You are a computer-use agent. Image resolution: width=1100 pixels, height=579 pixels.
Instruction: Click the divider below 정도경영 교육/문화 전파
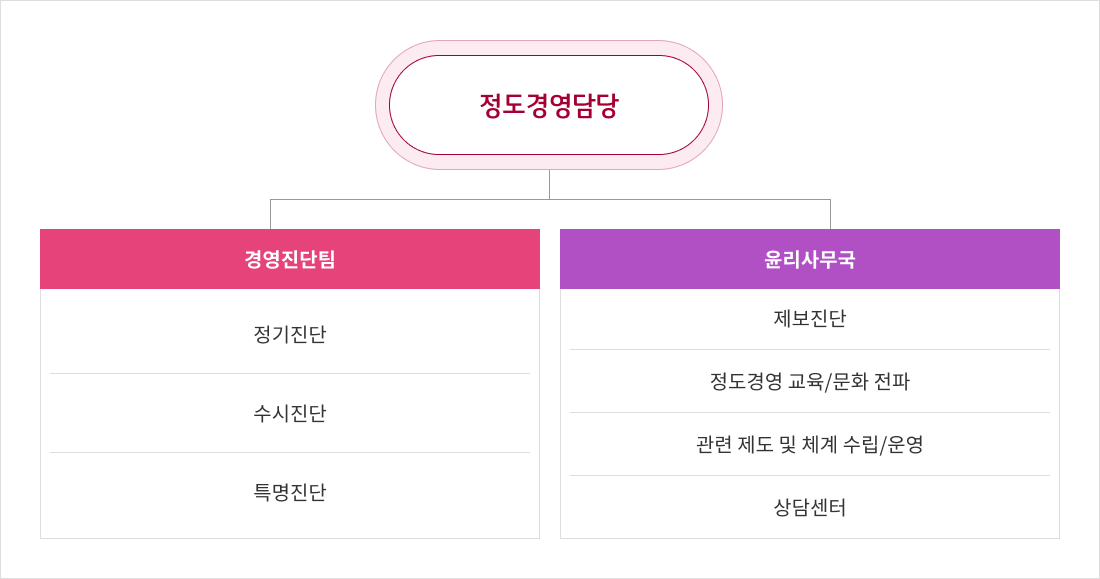(x=810, y=413)
